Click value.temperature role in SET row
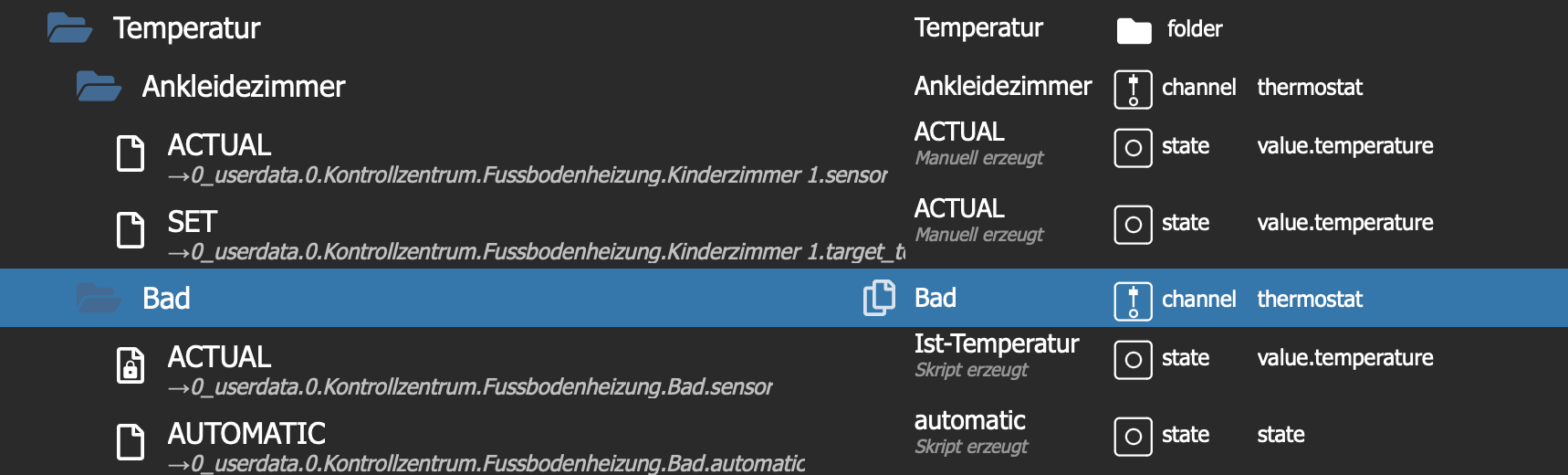This screenshot has height=475, width=1568. [x=1345, y=222]
